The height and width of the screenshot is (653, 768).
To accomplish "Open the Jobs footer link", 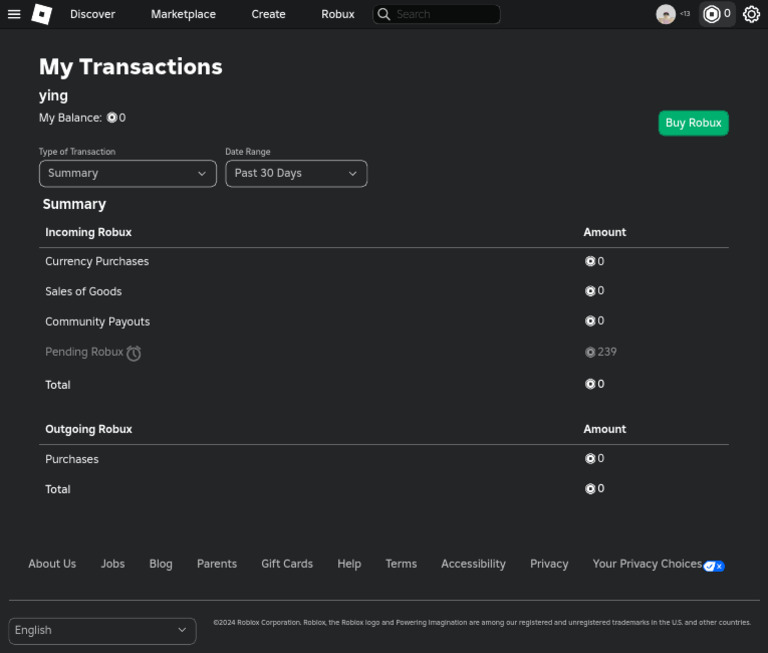I will (113, 564).
